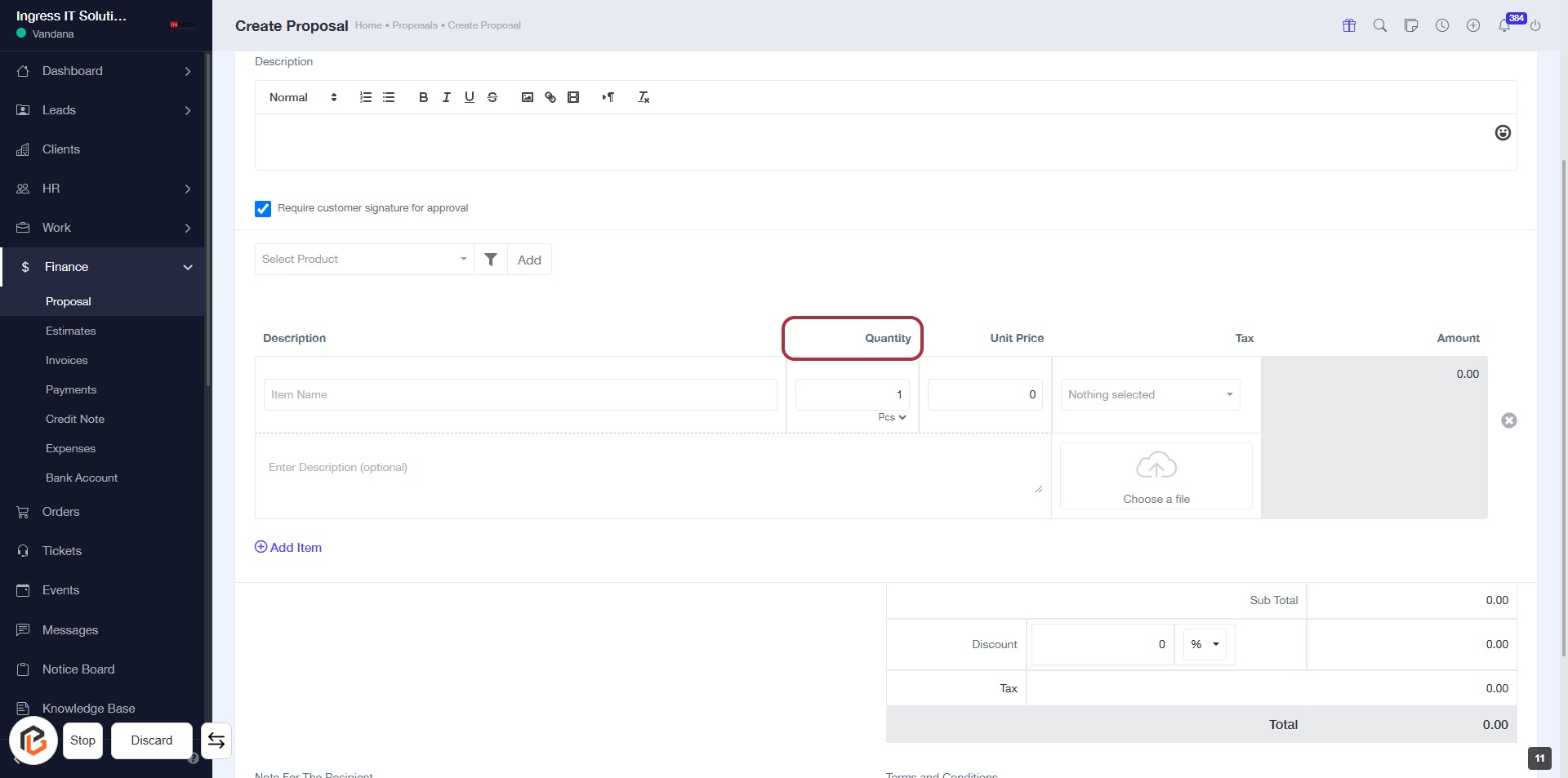
Task: Open Estimates in the Finance submenu
Action: coord(71,331)
